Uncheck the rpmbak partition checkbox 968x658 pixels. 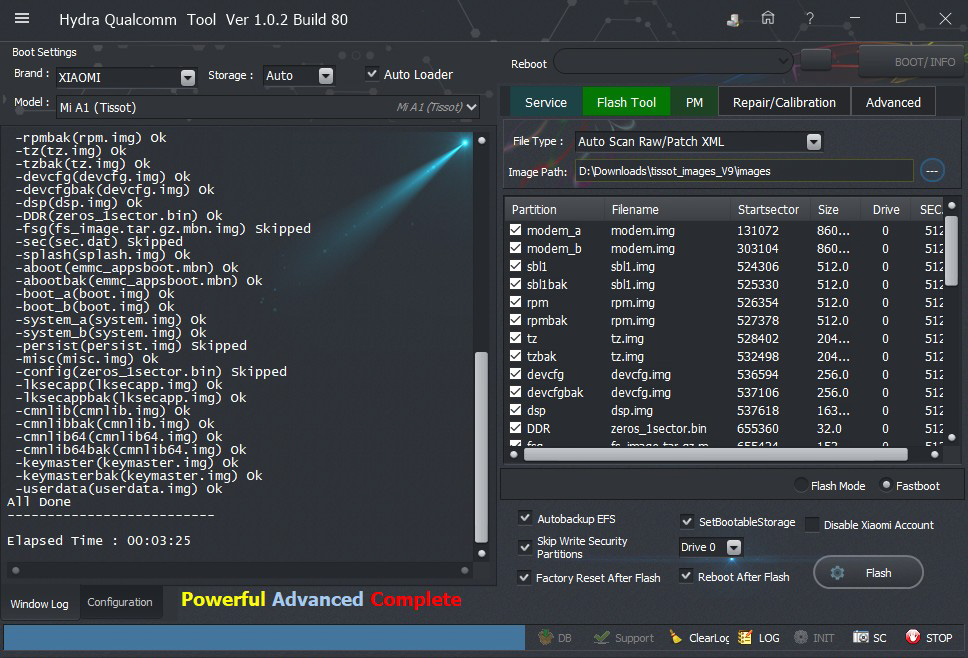coord(515,320)
